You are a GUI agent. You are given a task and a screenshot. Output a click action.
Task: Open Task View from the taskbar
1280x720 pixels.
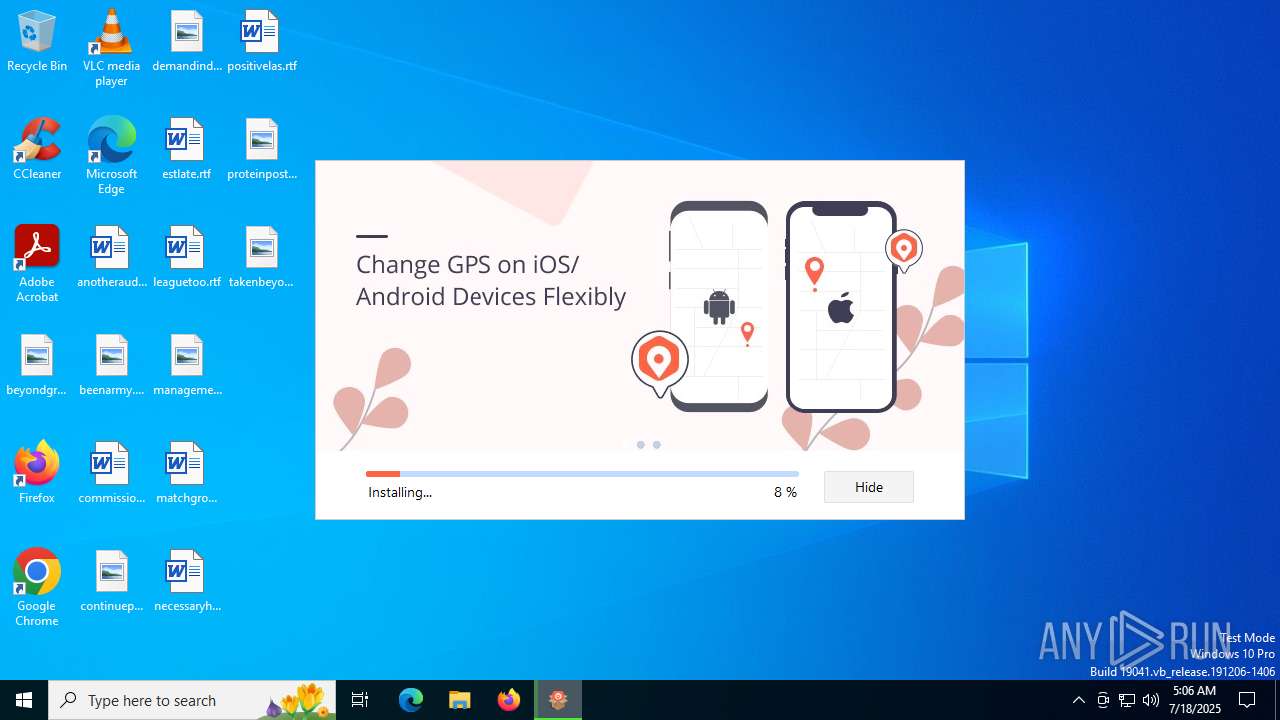360,700
